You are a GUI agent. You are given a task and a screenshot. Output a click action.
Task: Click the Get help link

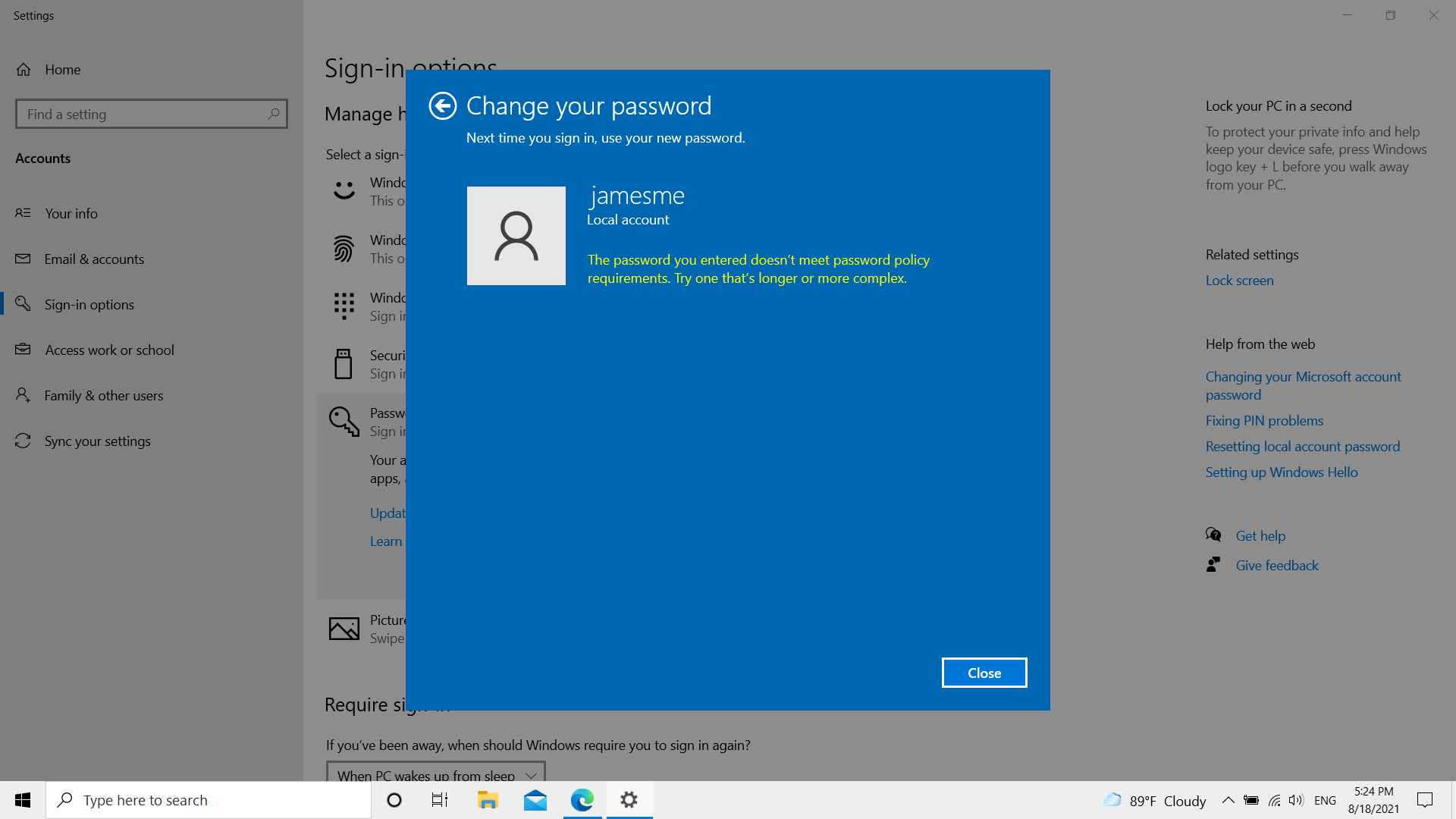(x=1260, y=536)
